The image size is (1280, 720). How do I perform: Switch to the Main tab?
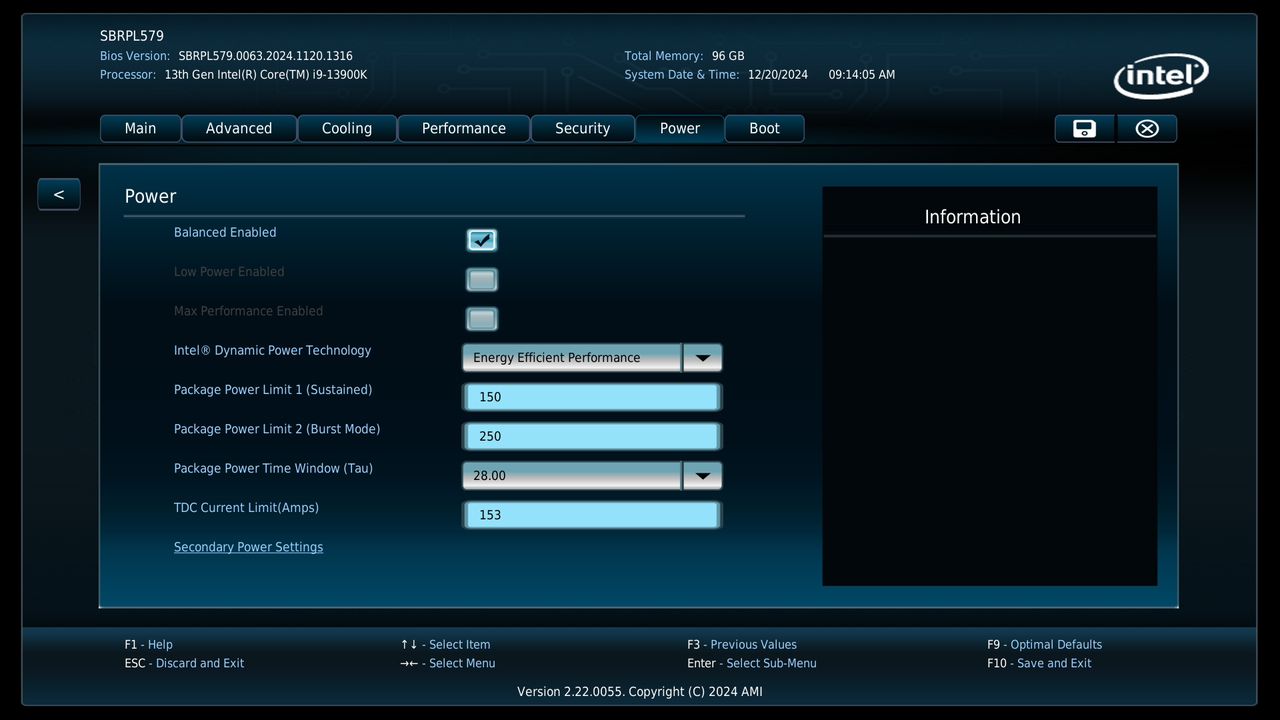140,128
